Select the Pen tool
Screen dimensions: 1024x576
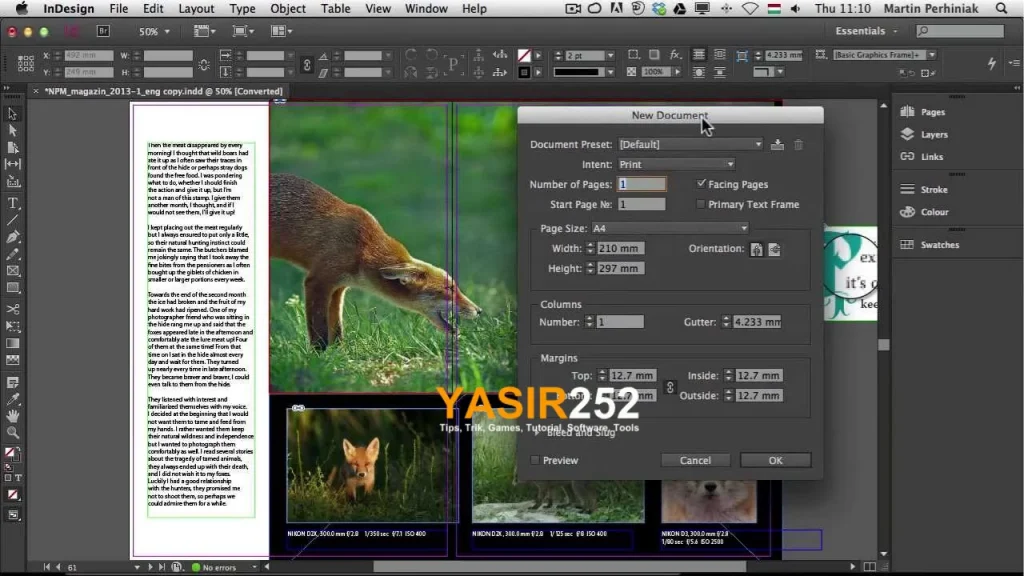[x=12, y=237]
